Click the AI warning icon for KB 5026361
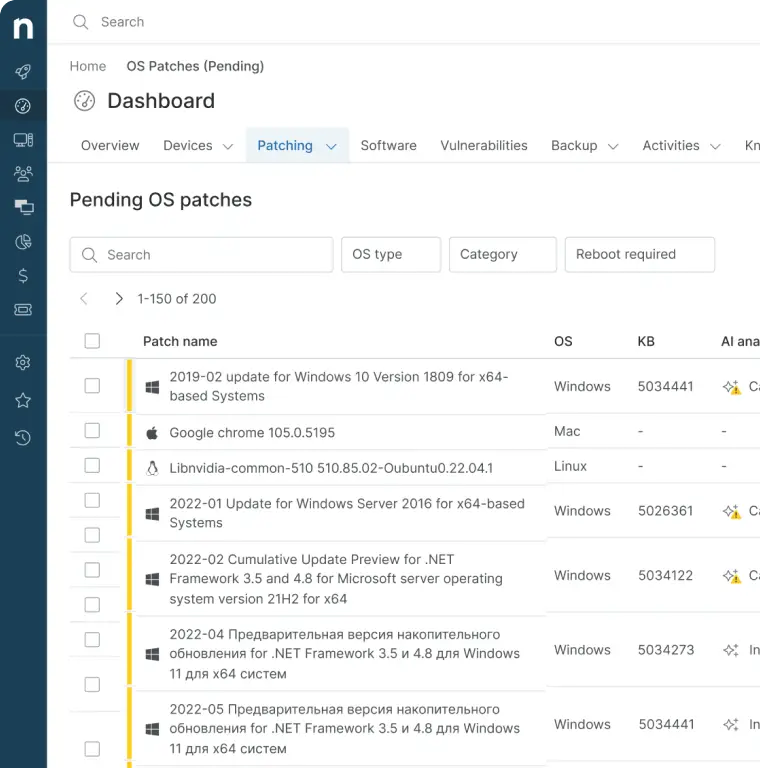The image size is (760, 768). 732,511
